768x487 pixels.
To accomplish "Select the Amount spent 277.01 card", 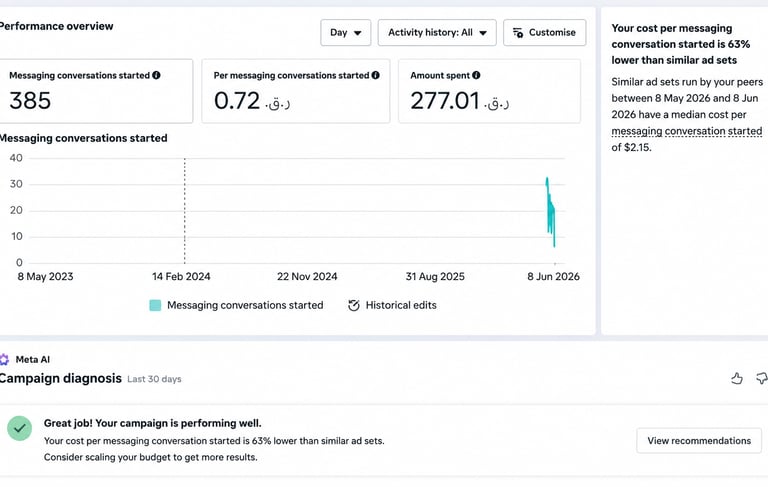I will pos(489,91).
